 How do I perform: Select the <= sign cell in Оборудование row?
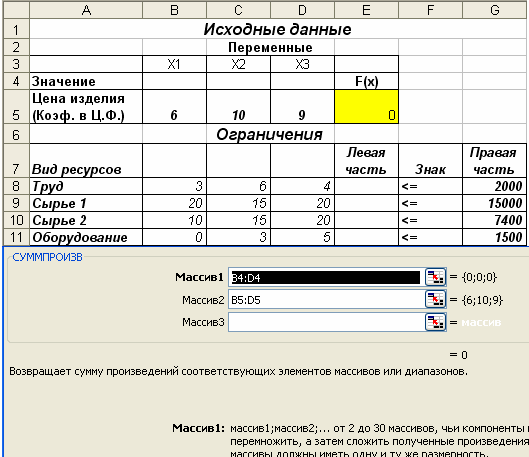[x=430, y=237]
